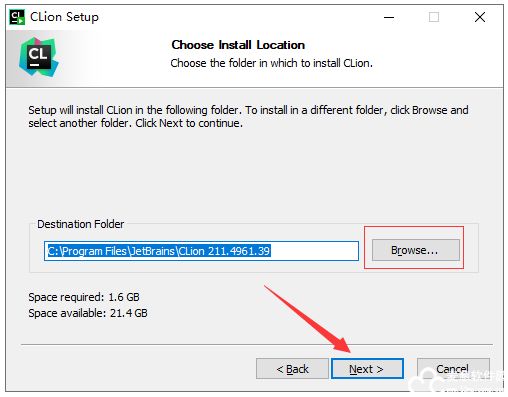Viewport: 508px width, 397px height.
Task: Click the small CLion icon in title bar
Action: pos(17,17)
